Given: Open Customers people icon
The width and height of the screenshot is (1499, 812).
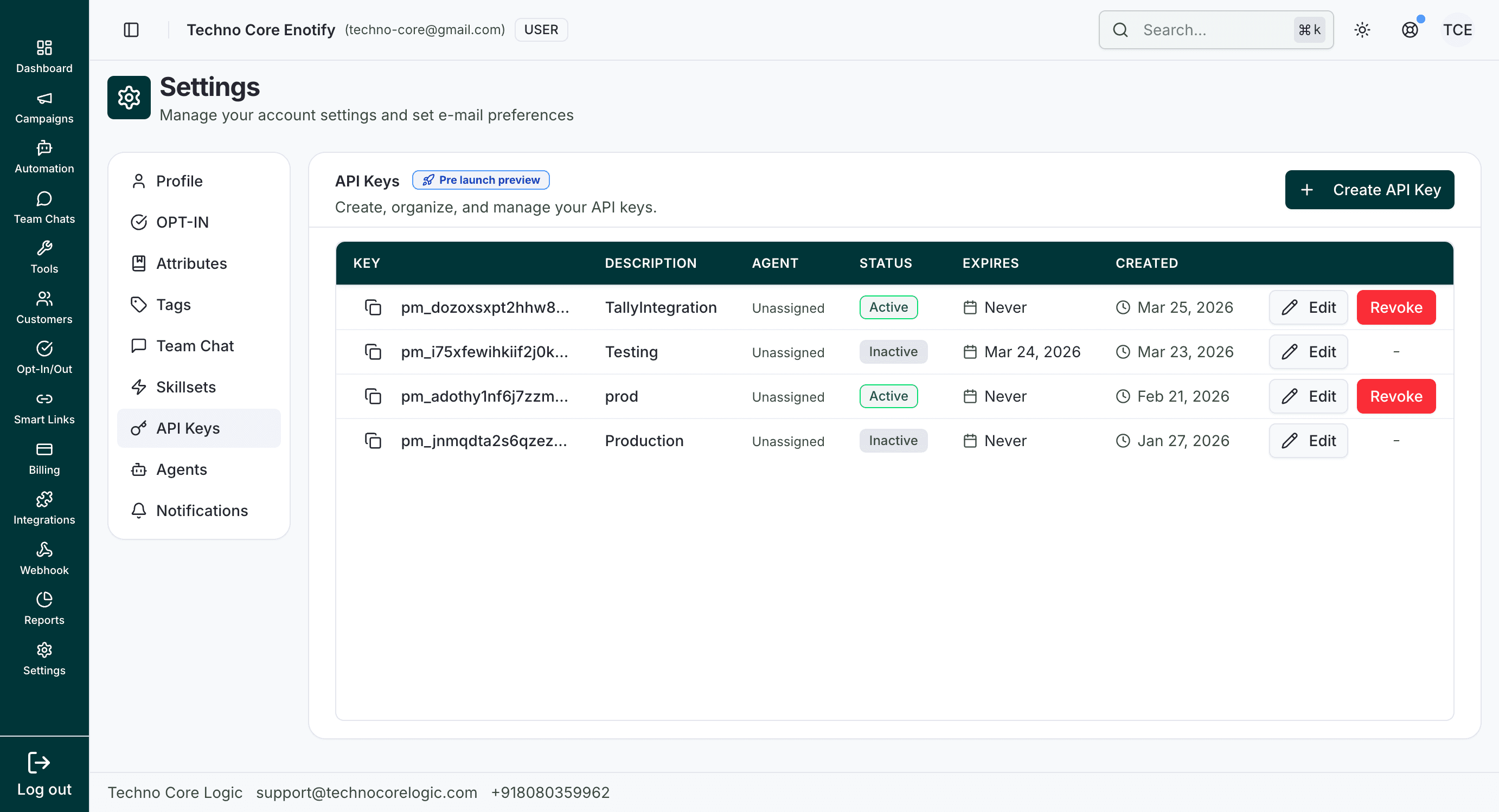Looking at the screenshot, I should [x=44, y=299].
